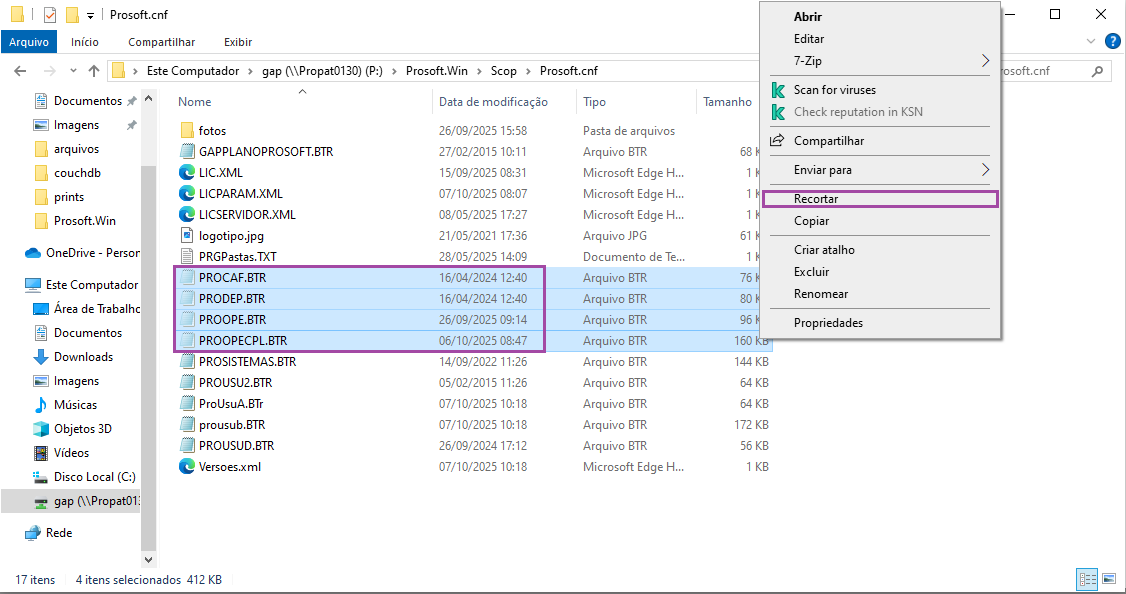
Task: Switch to large icons view in status bar
Action: point(1109,580)
